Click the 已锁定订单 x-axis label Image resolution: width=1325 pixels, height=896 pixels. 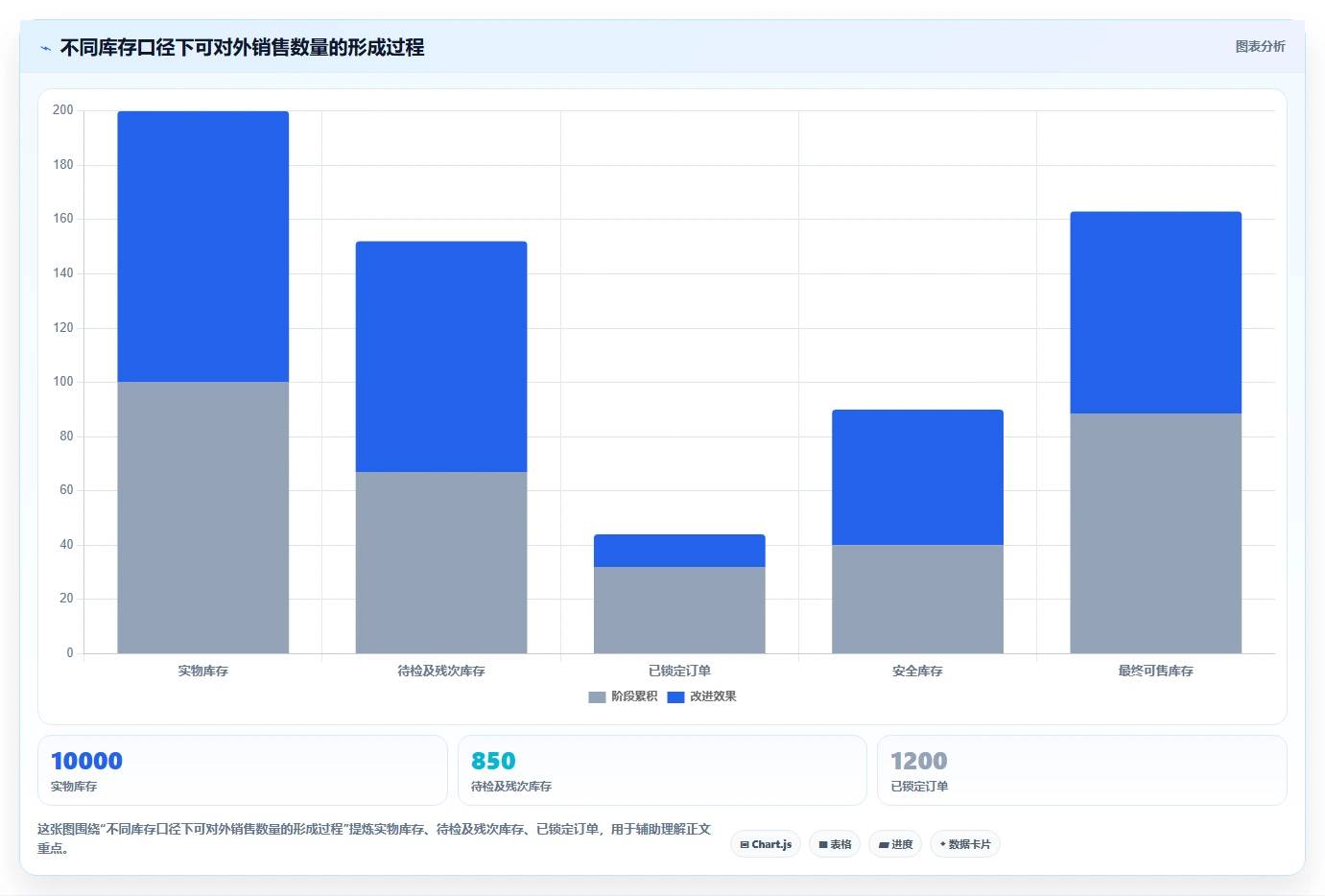[679, 672]
